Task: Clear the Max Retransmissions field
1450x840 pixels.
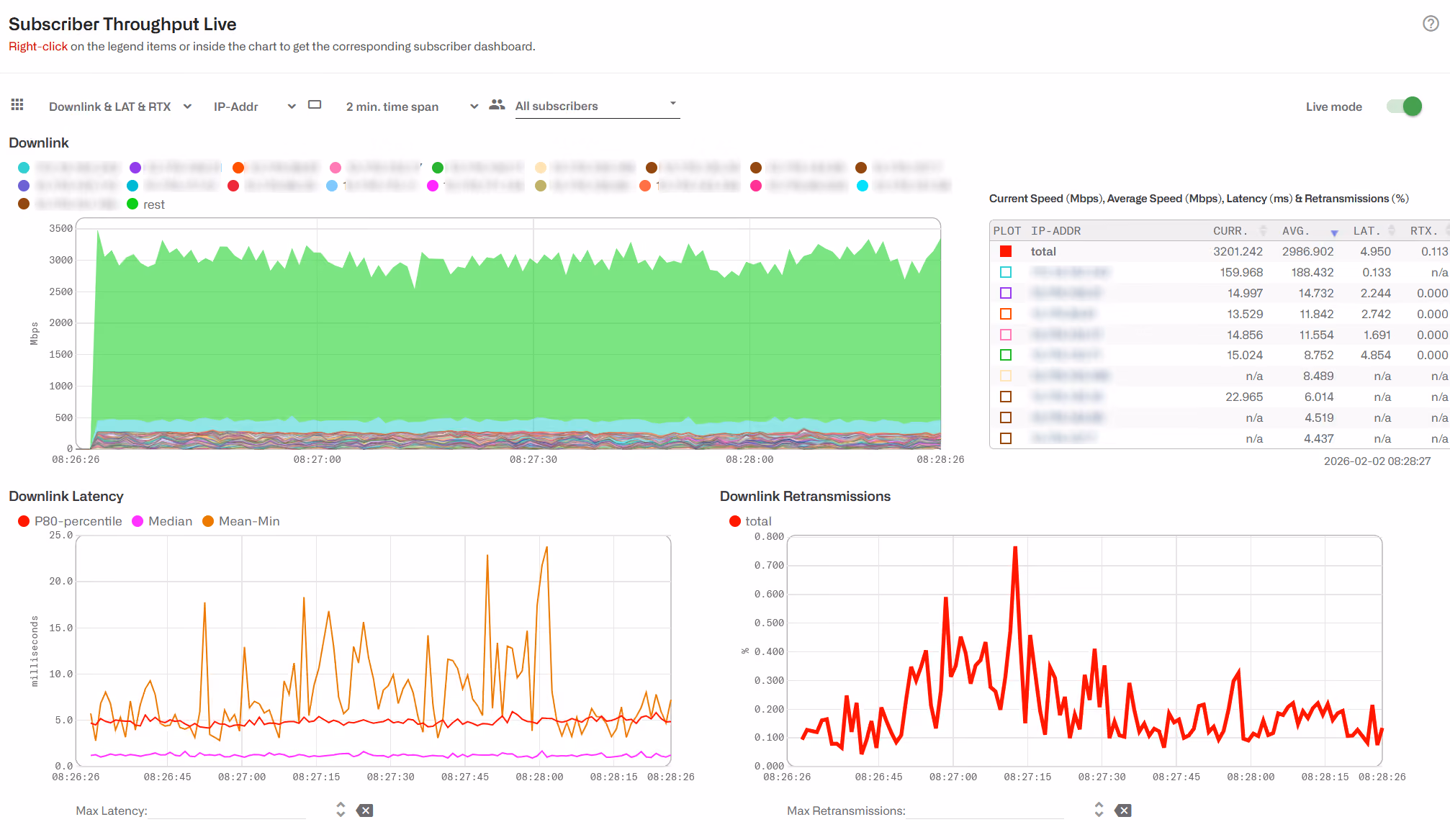Action: (x=1123, y=810)
